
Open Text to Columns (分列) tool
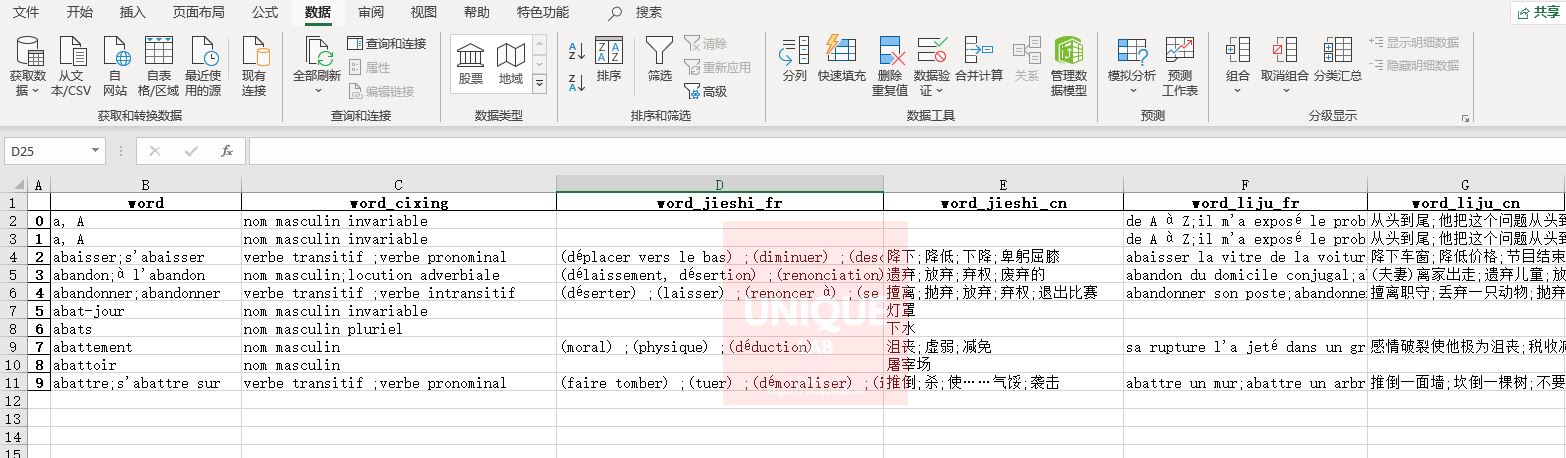795,52
